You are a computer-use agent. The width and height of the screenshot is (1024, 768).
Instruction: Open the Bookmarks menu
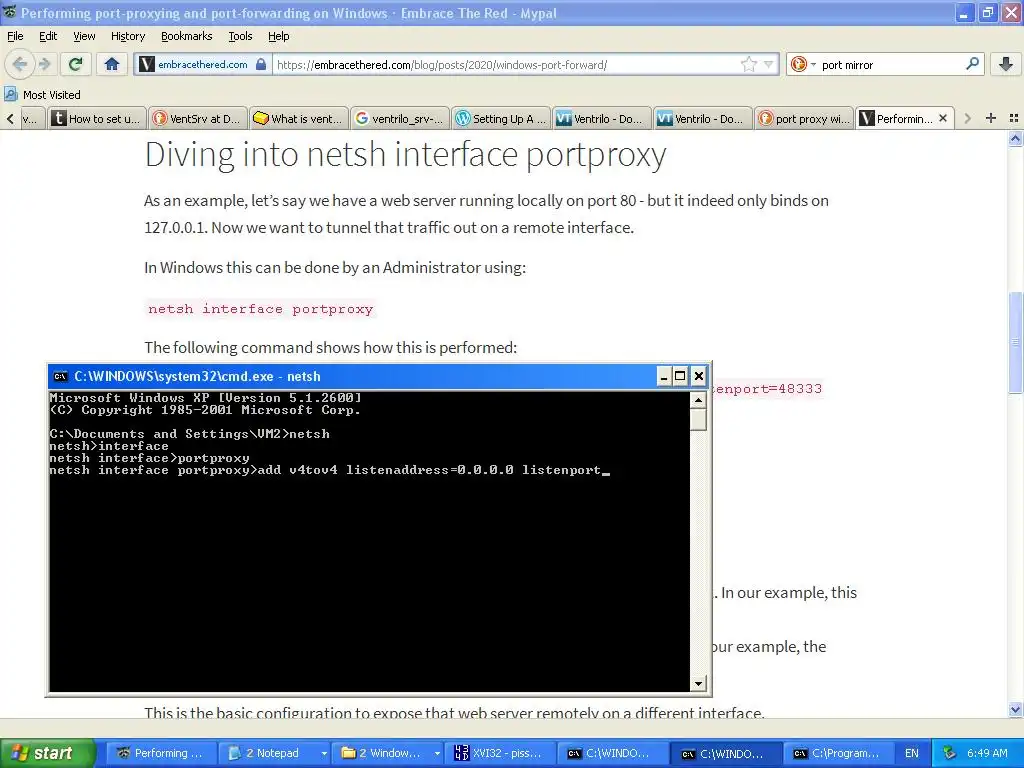(187, 36)
